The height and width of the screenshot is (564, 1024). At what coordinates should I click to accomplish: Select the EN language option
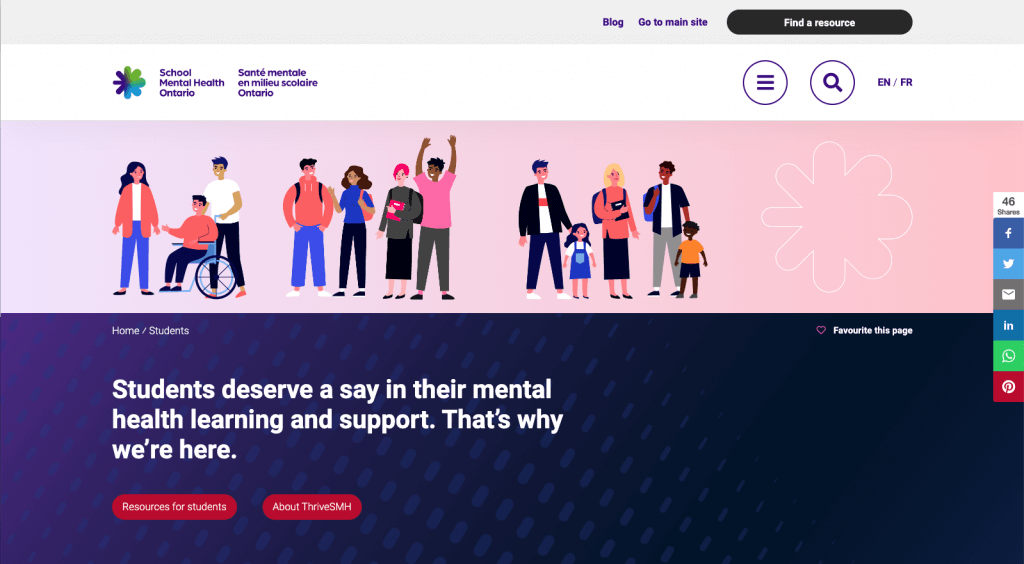click(884, 82)
